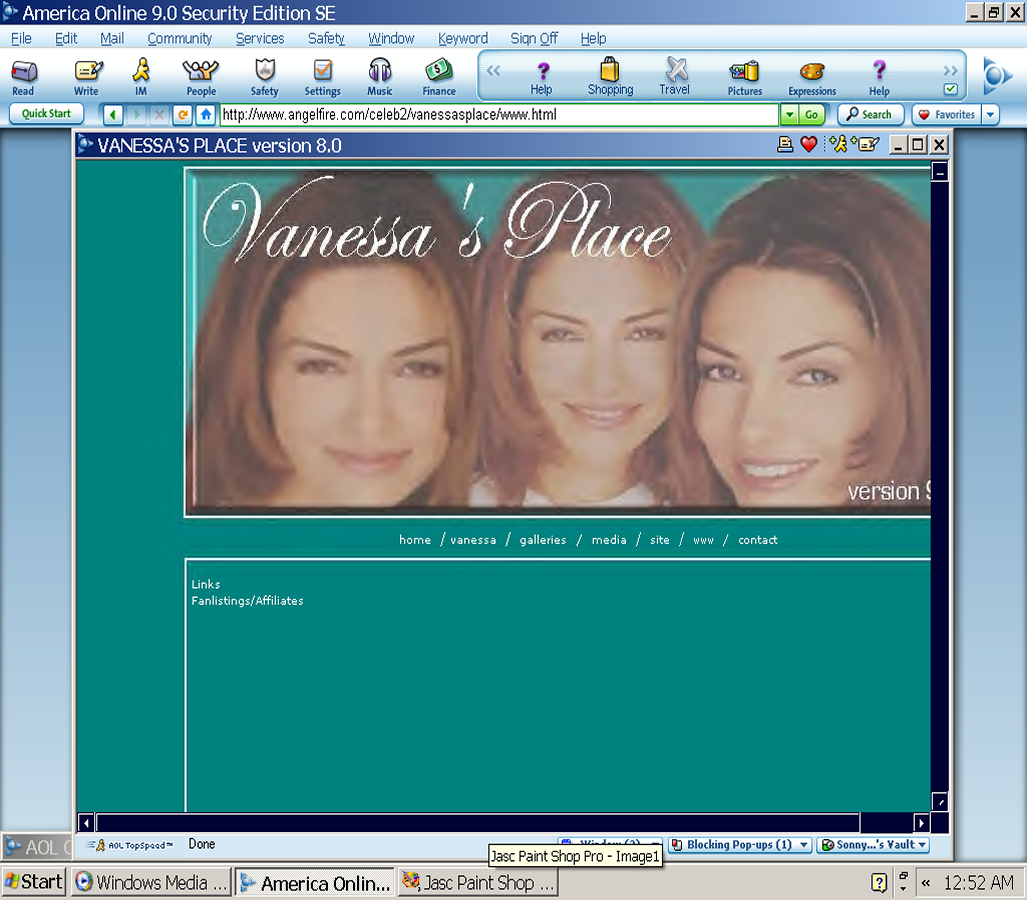Open the Finance money icon
The height and width of the screenshot is (900, 1027).
coord(439,77)
